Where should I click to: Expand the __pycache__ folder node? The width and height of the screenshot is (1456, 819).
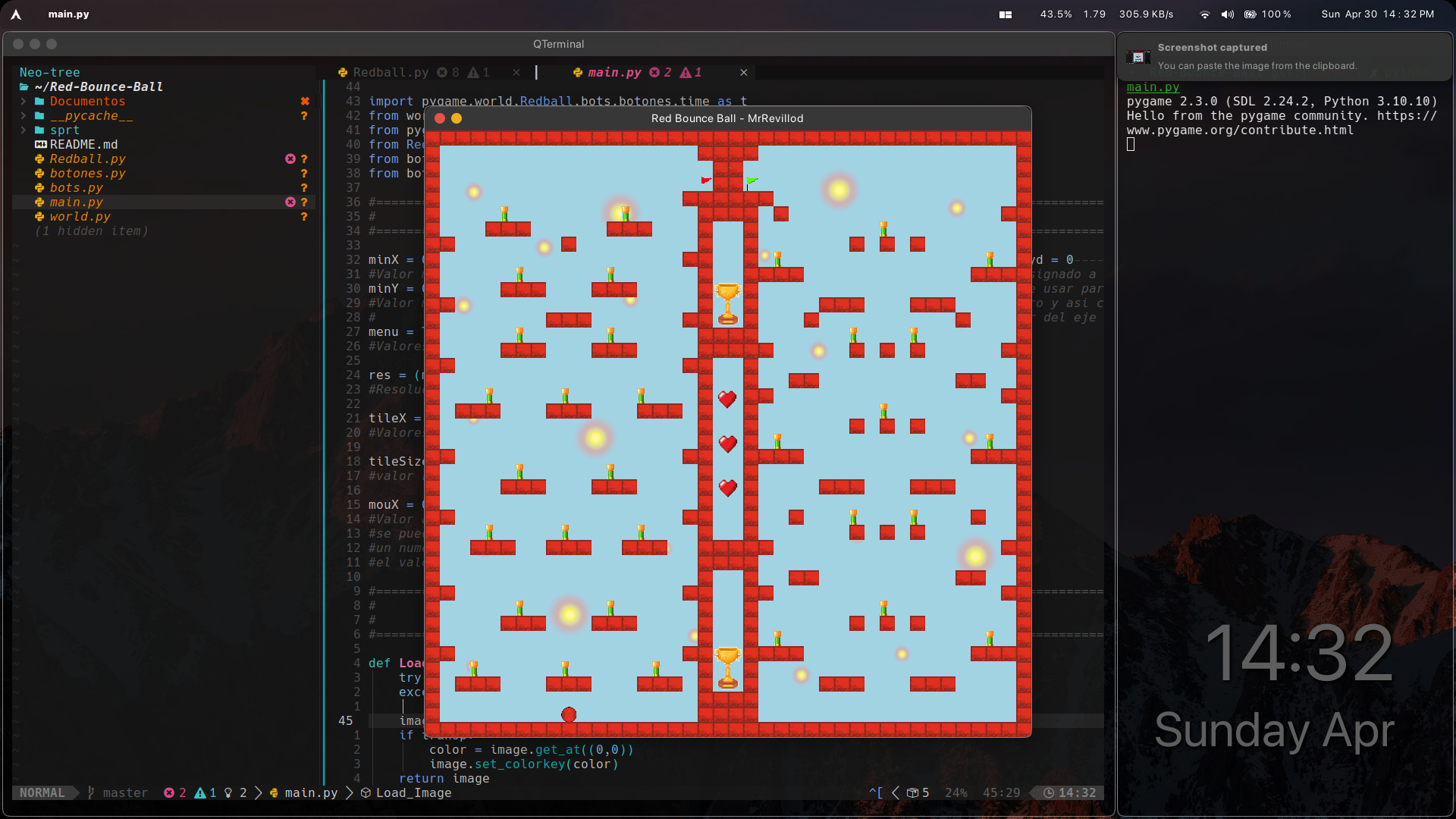click(91, 115)
